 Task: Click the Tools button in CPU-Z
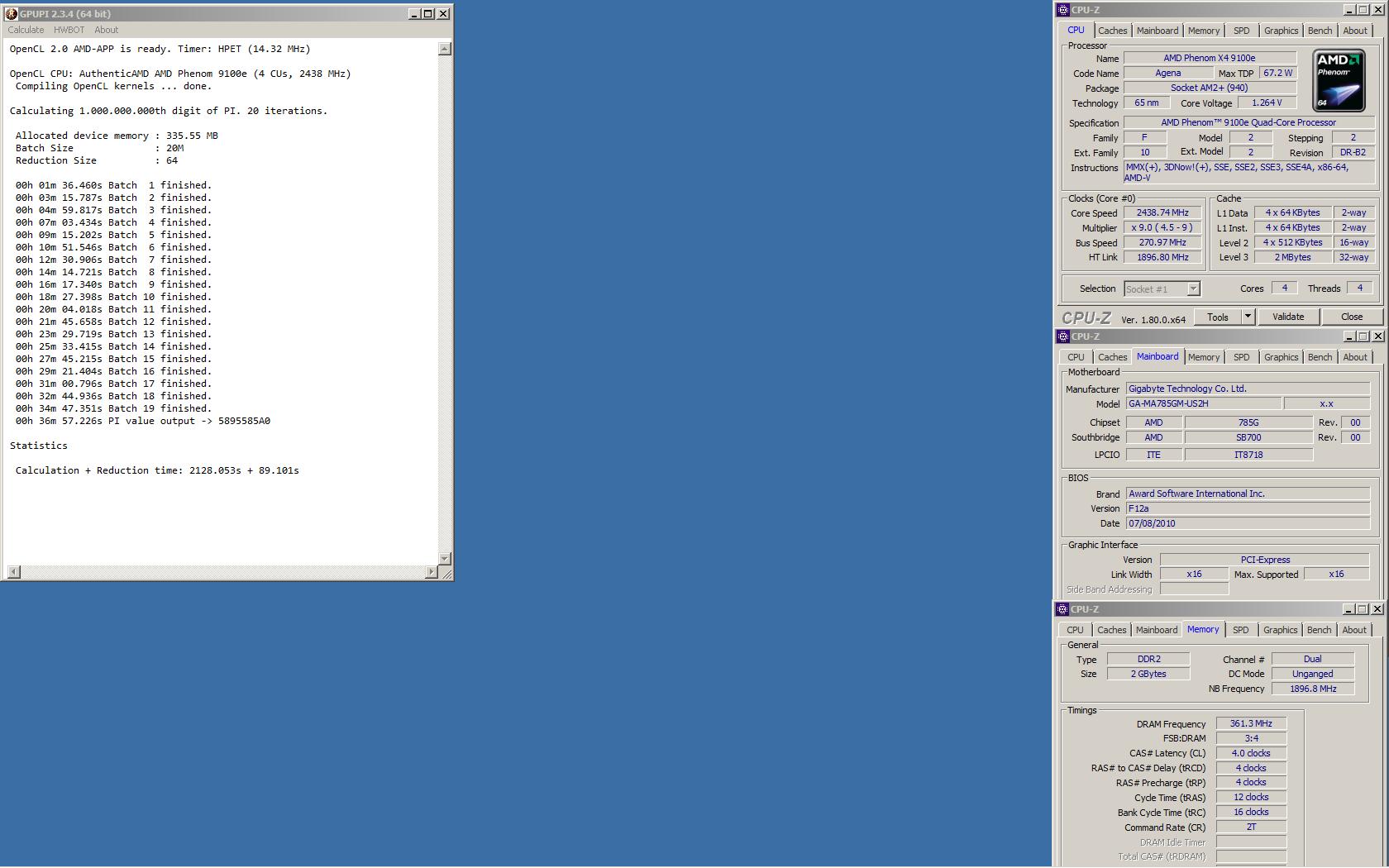[1218, 317]
